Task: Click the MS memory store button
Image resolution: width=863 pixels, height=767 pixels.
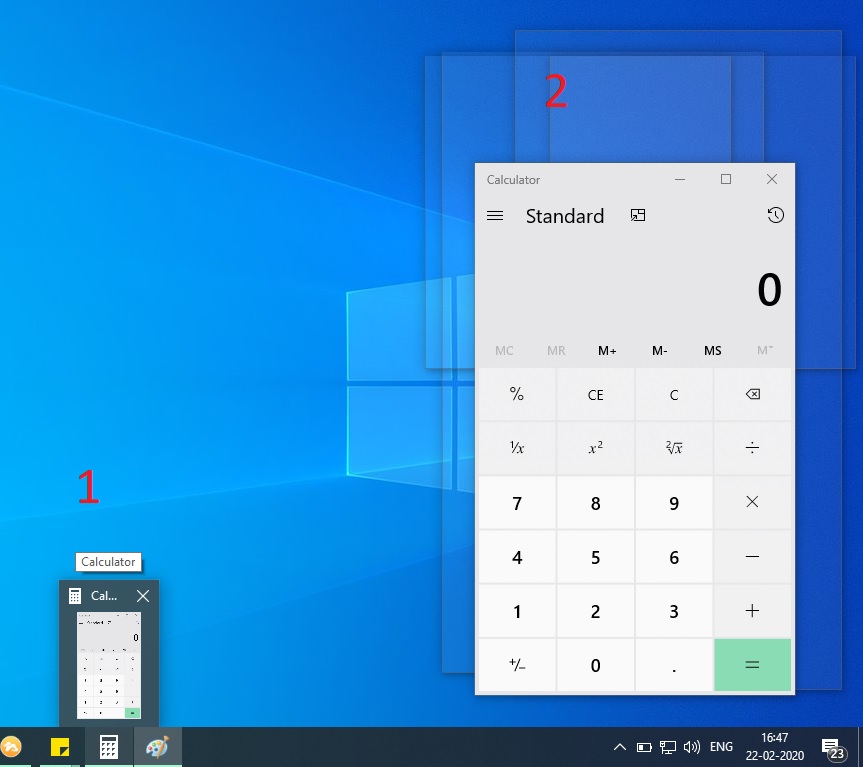Action: (712, 351)
